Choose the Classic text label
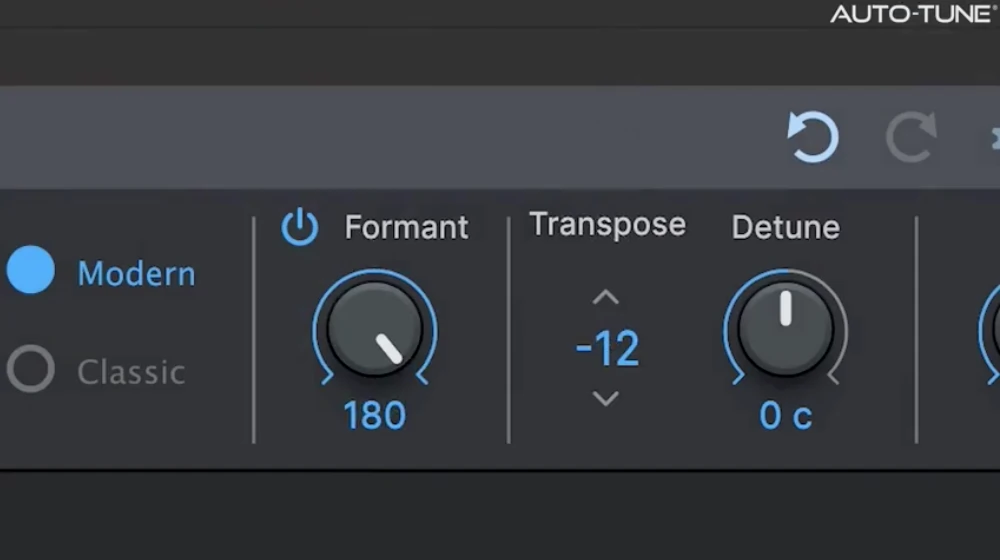 (131, 372)
